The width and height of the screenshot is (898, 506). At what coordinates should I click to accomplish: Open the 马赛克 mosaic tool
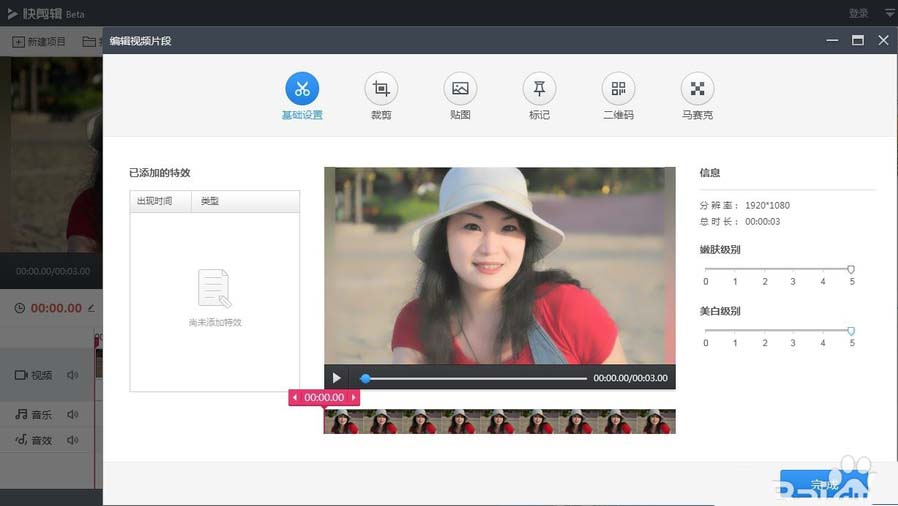[x=697, y=89]
